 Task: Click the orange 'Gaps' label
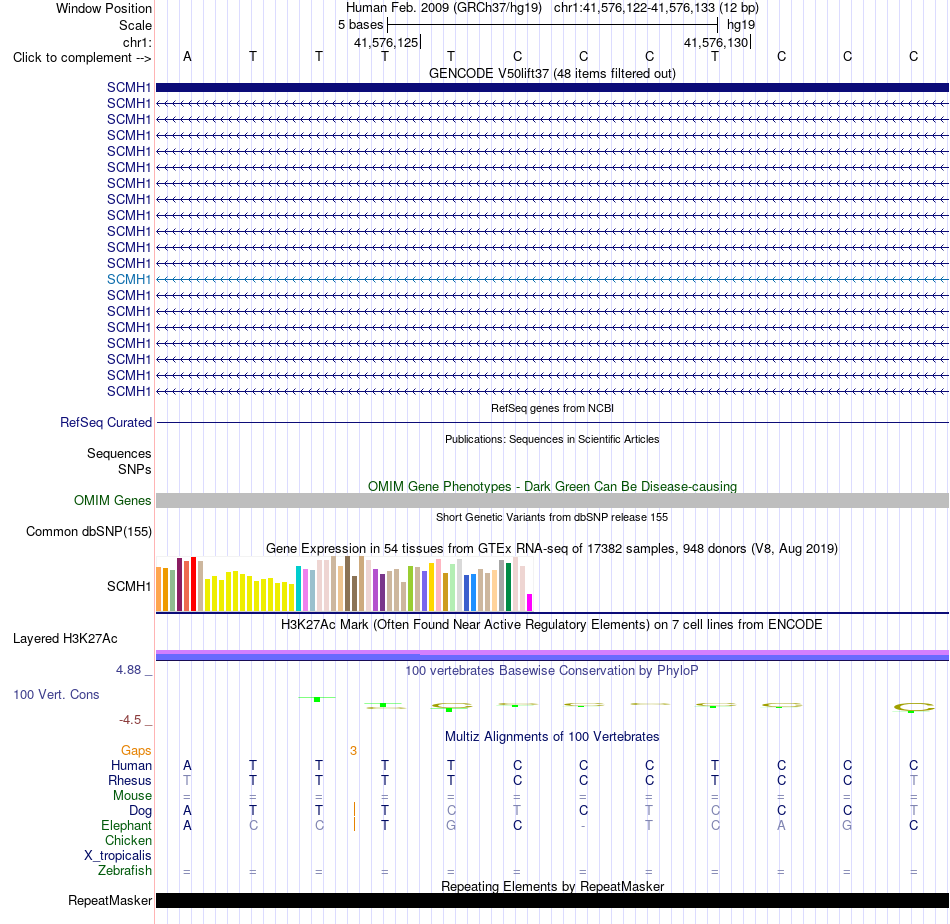pyautogui.click(x=136, y=751)
